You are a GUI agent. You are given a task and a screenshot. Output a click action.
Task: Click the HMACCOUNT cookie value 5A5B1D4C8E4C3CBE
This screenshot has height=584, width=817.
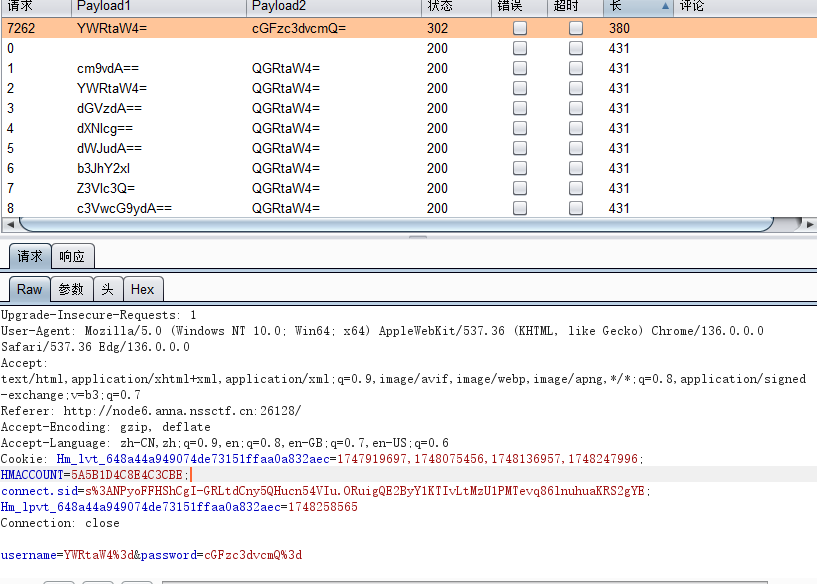(x=127, y=475)
